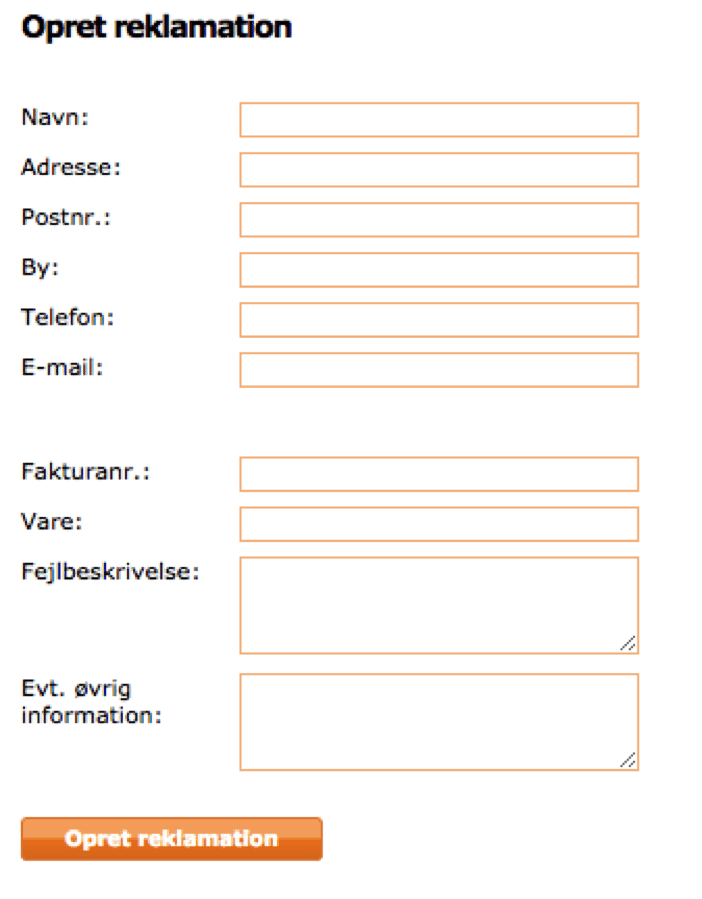The width and height of the screenshot is (702, 899).
Task: Click the Opret reklamation page heading
Action: click(x=157, y=27)
